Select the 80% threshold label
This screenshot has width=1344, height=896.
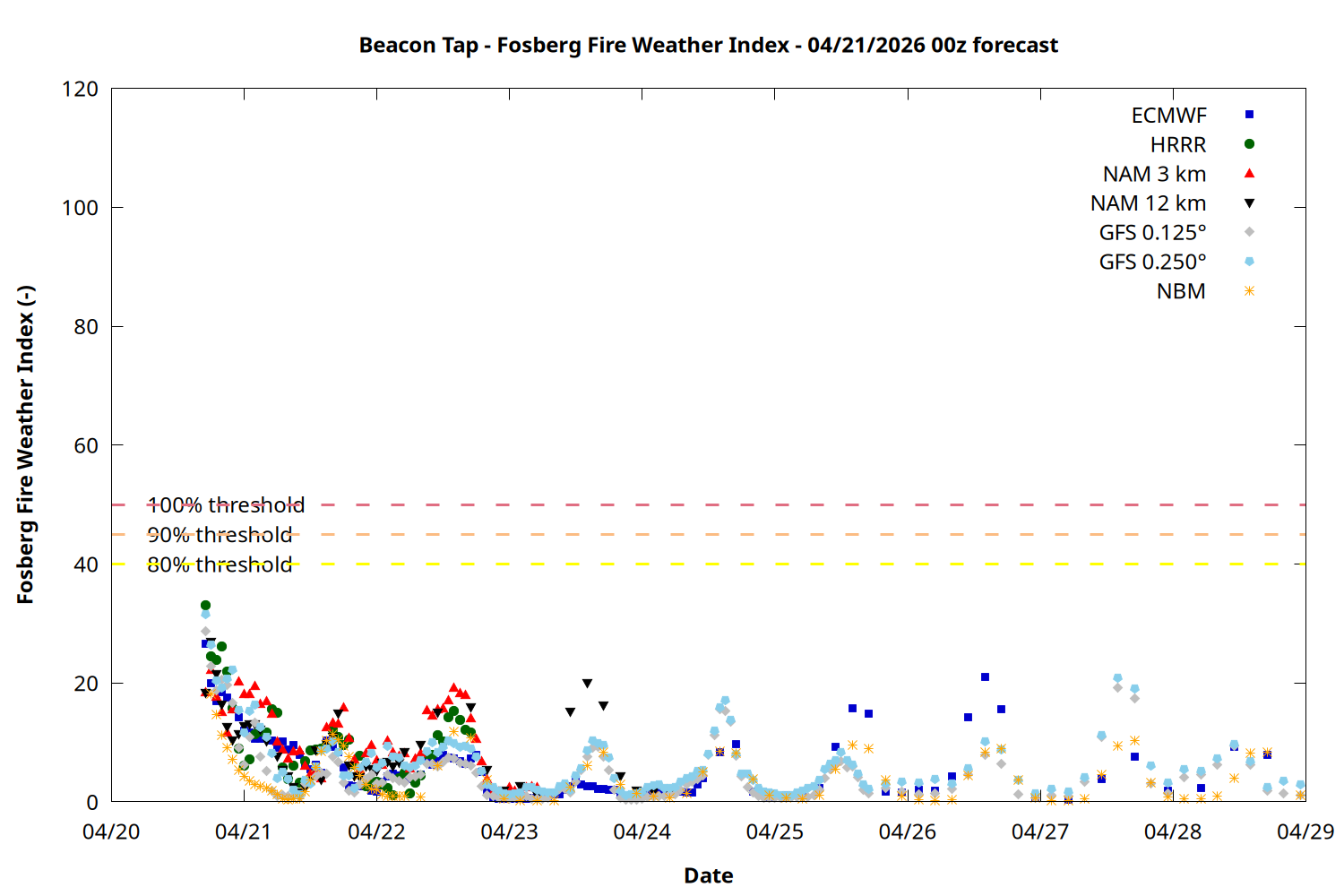220,564
